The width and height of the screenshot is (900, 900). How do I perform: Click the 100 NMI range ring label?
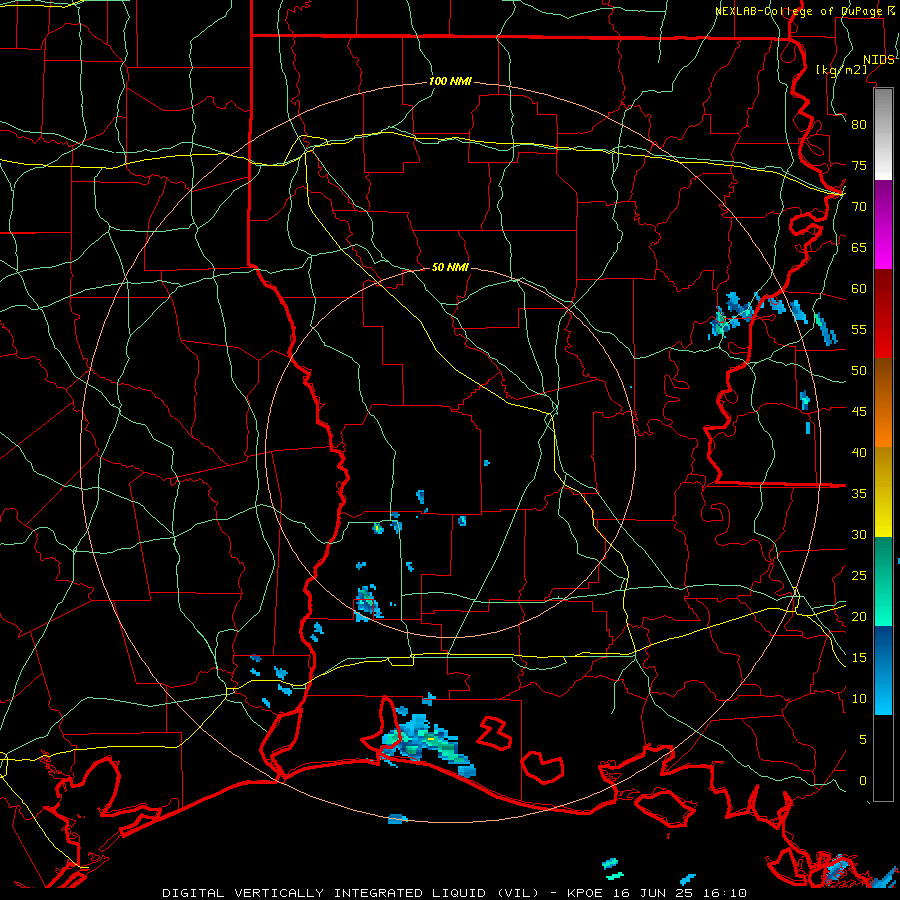[x=450, y=81]
